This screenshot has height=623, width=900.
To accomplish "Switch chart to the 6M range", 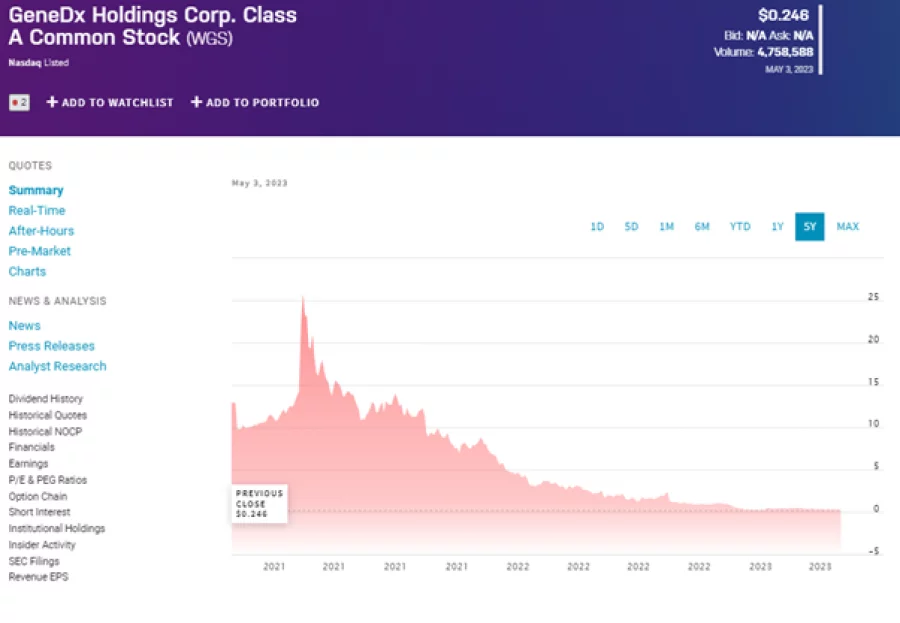I will 702,227.
